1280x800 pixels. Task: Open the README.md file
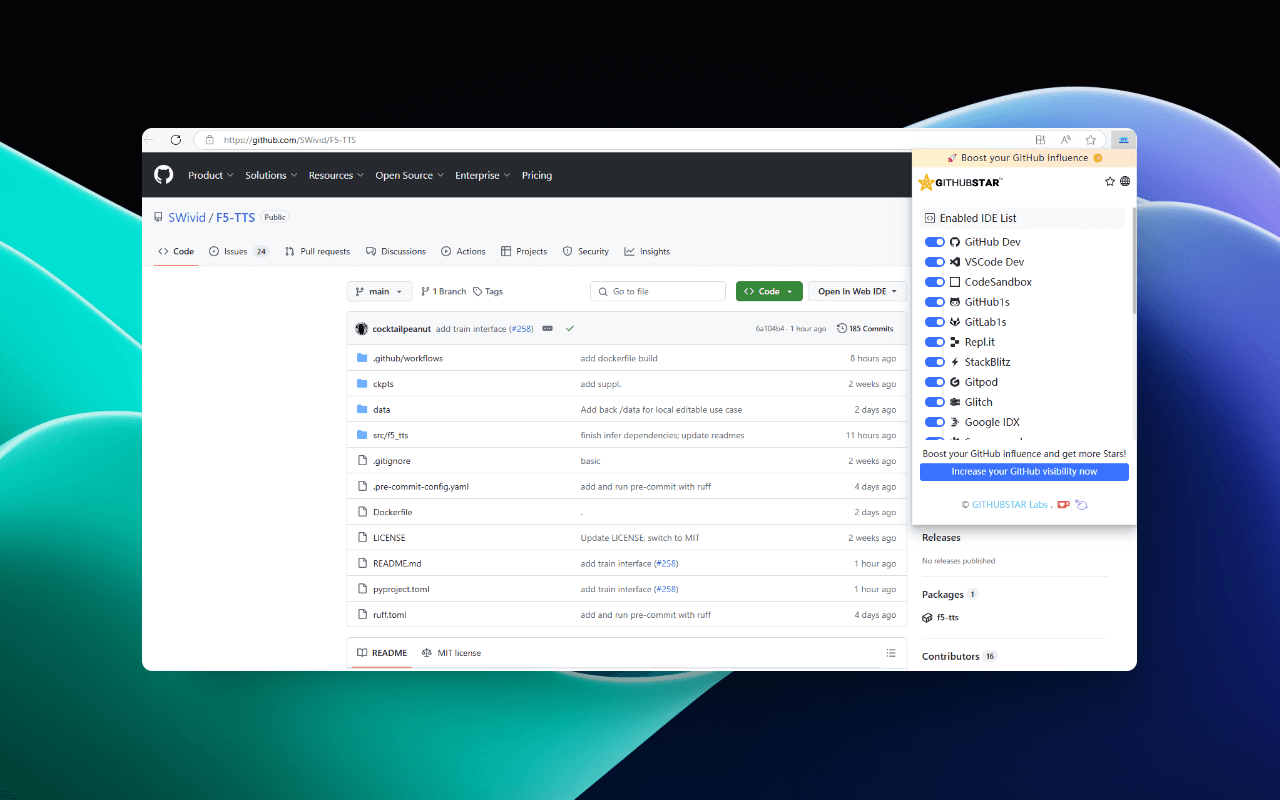click(x=397, y=564)
